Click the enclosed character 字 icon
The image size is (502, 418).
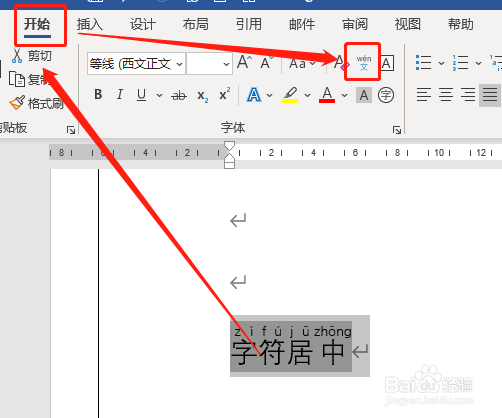[386, 95]
